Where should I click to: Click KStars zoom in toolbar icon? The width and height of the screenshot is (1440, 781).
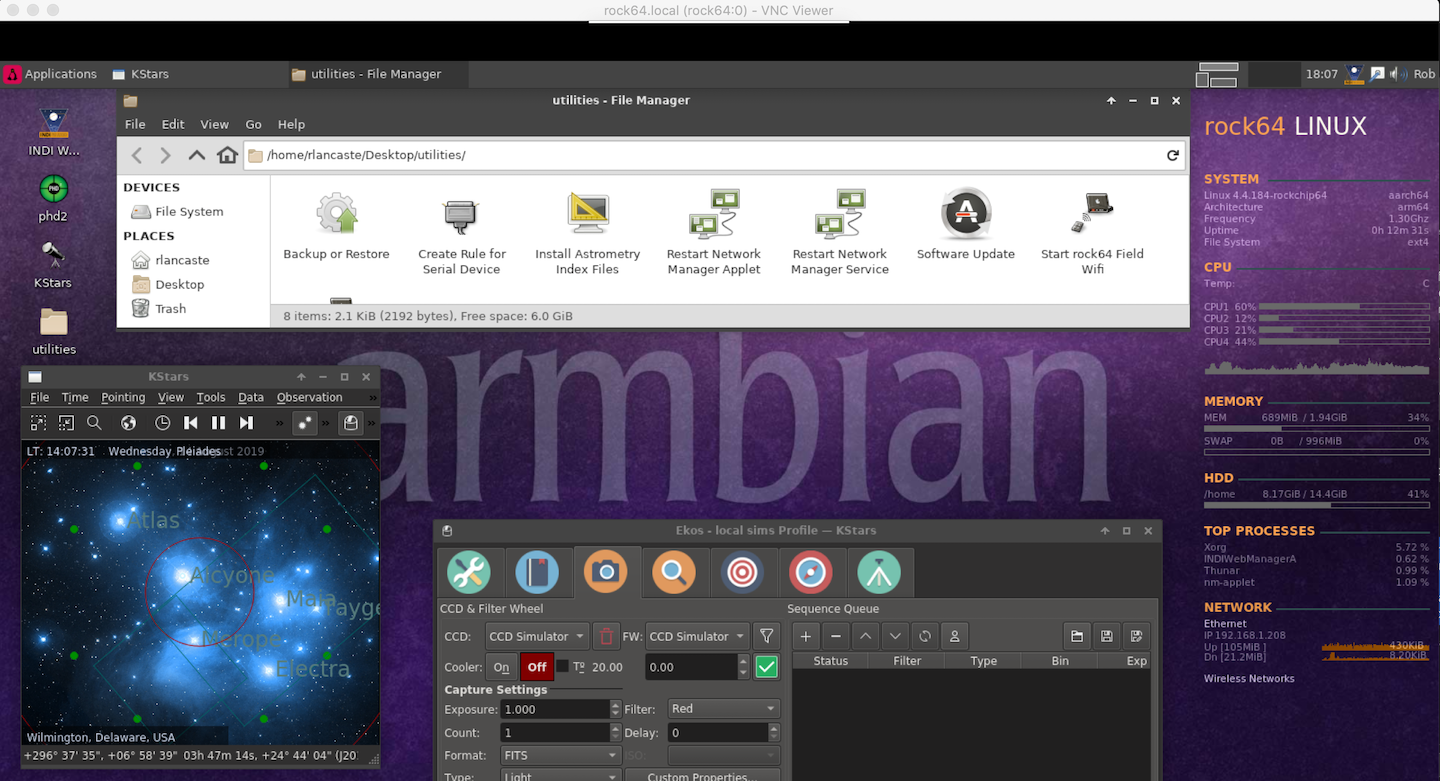pyautogui.click(x=38, y=423)
